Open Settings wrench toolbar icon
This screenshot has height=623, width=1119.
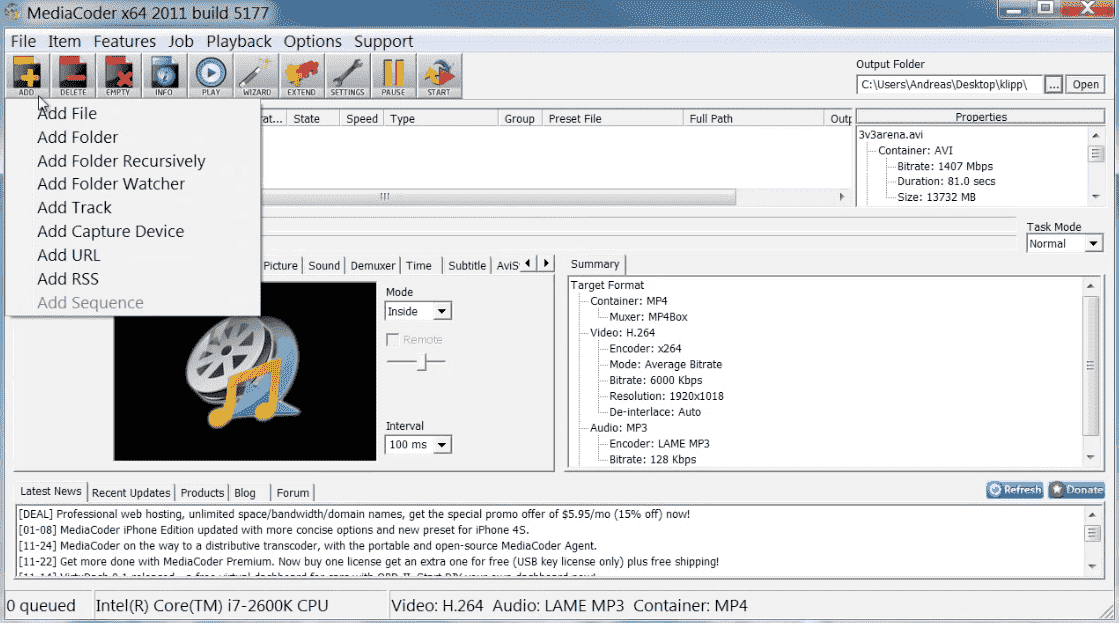[347, 76]
